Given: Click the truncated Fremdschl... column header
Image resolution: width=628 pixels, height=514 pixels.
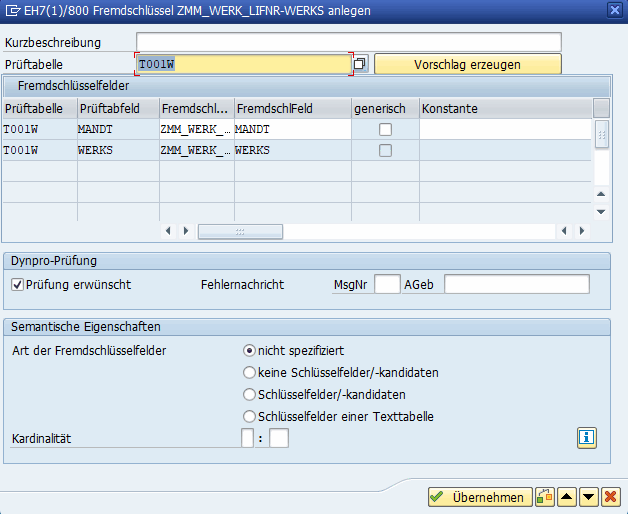Looking at the screenshot, I should click(197, 109).
